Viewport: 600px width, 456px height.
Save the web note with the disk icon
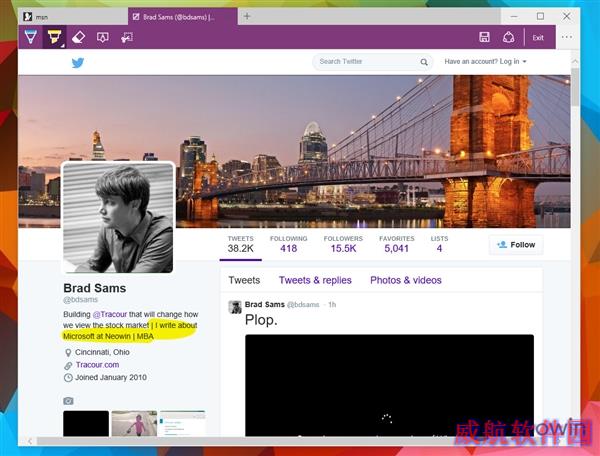click(484, 37)
